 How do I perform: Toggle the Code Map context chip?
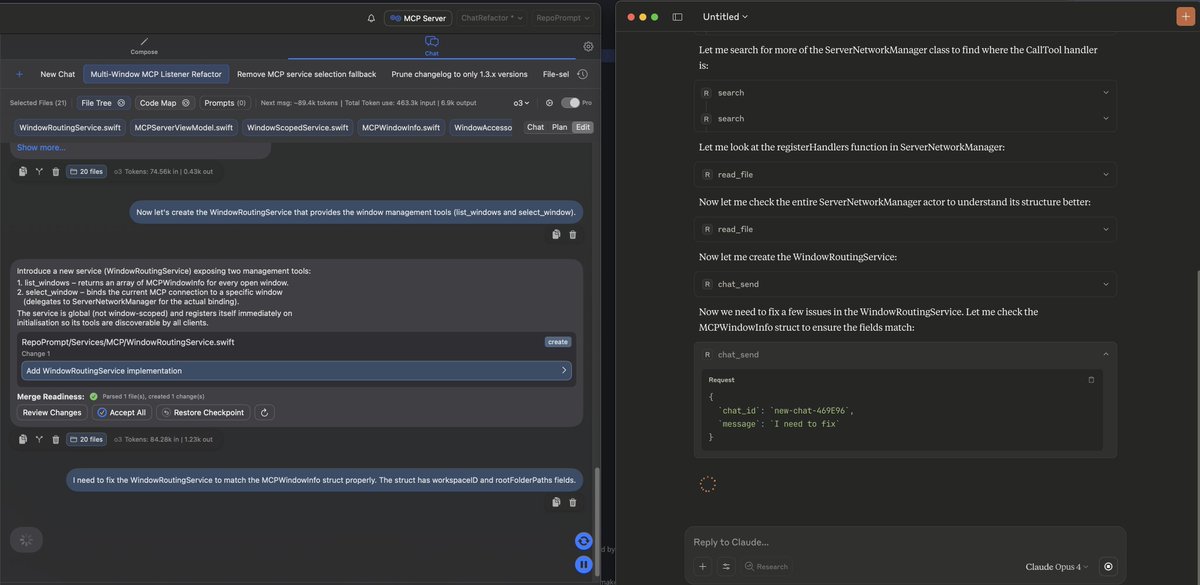(165, 102)
